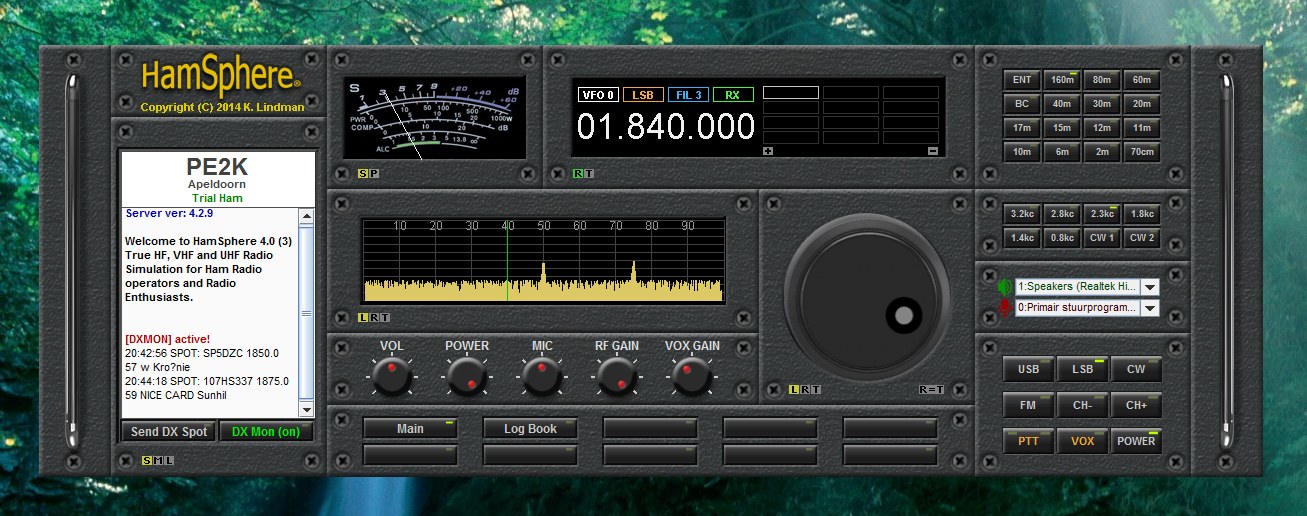Screen dimensions: 1307x516
Task: Click chat scrollbar down arrow
Action: [306, 410]
